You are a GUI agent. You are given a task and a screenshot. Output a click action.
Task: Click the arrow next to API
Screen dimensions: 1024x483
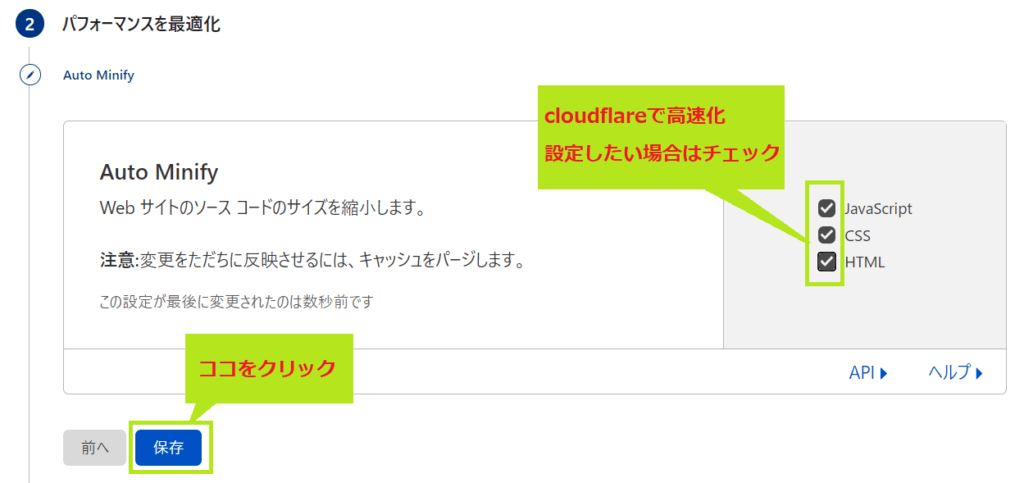coord(884,374)
